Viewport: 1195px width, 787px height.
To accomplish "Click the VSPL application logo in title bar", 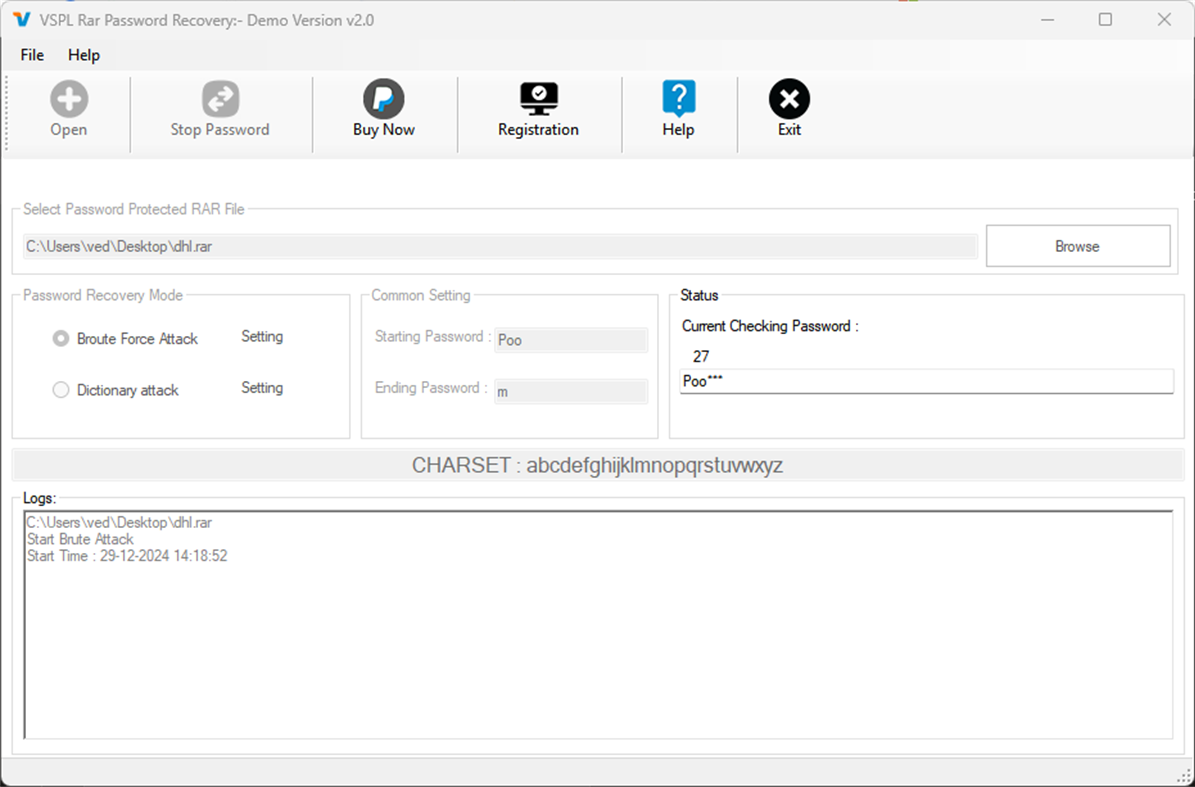I will (x=22, y=19).
